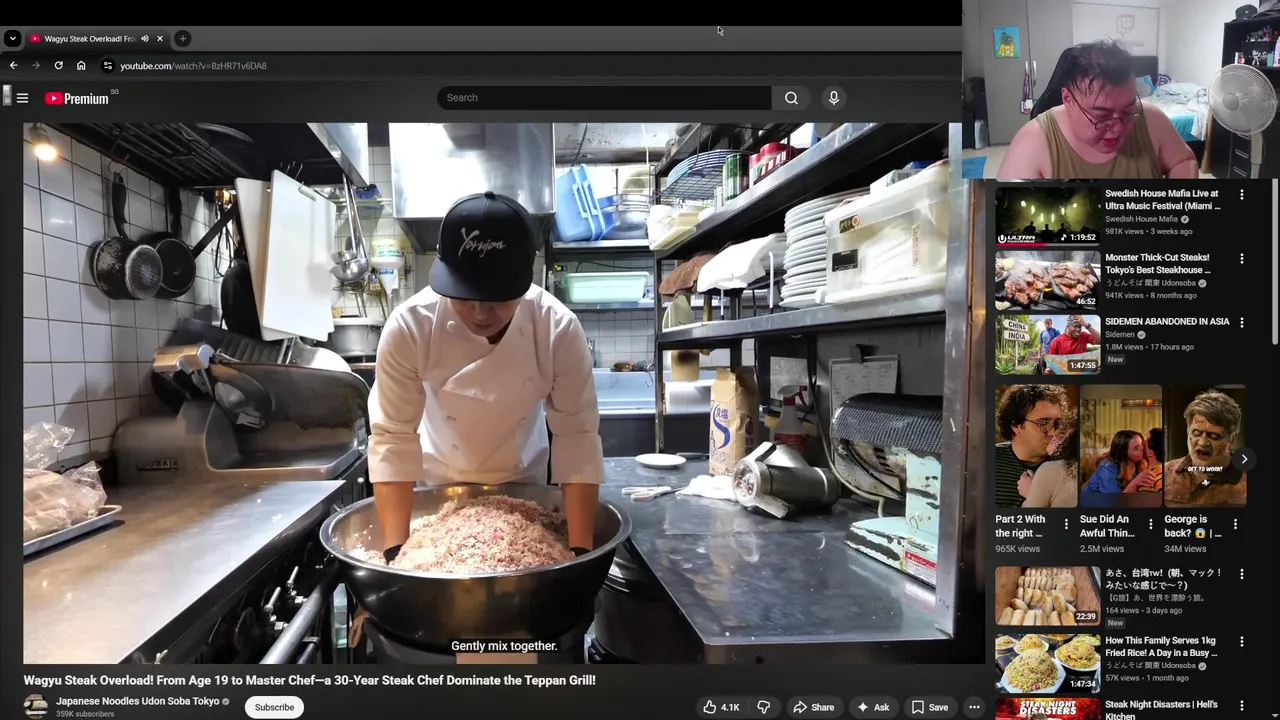Open 'How This Family Serves 1kg Fried Rice' title
This screenshot has height=720, width=1280.
pyautogui.click(x=1161, y=646)
